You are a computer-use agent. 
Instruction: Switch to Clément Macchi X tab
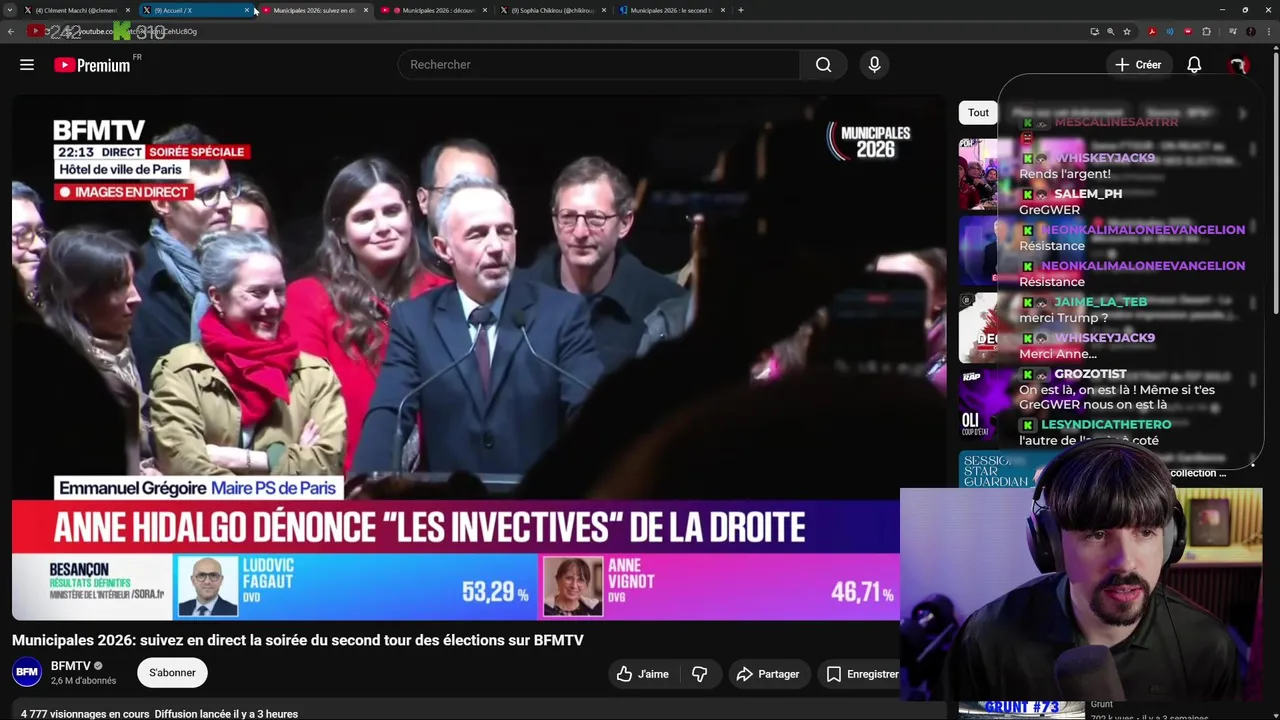pos(75,10)
